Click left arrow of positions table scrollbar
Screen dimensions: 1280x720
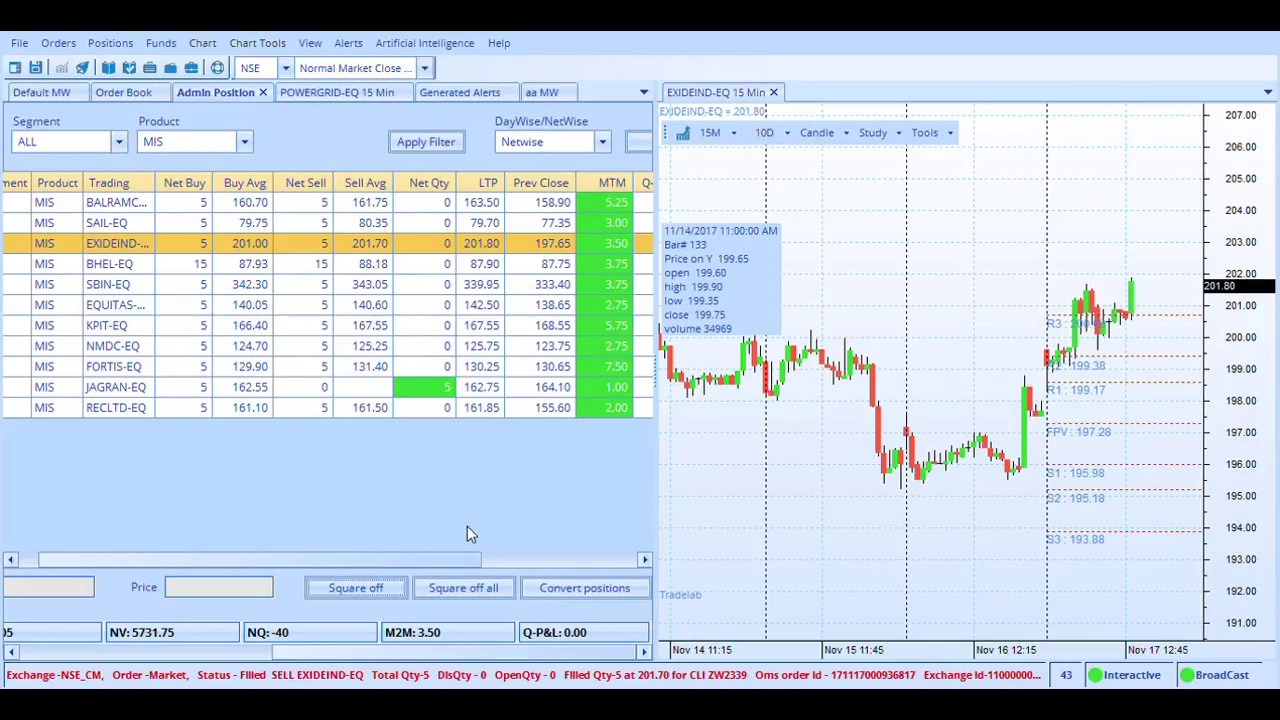[x=9, y=560]
